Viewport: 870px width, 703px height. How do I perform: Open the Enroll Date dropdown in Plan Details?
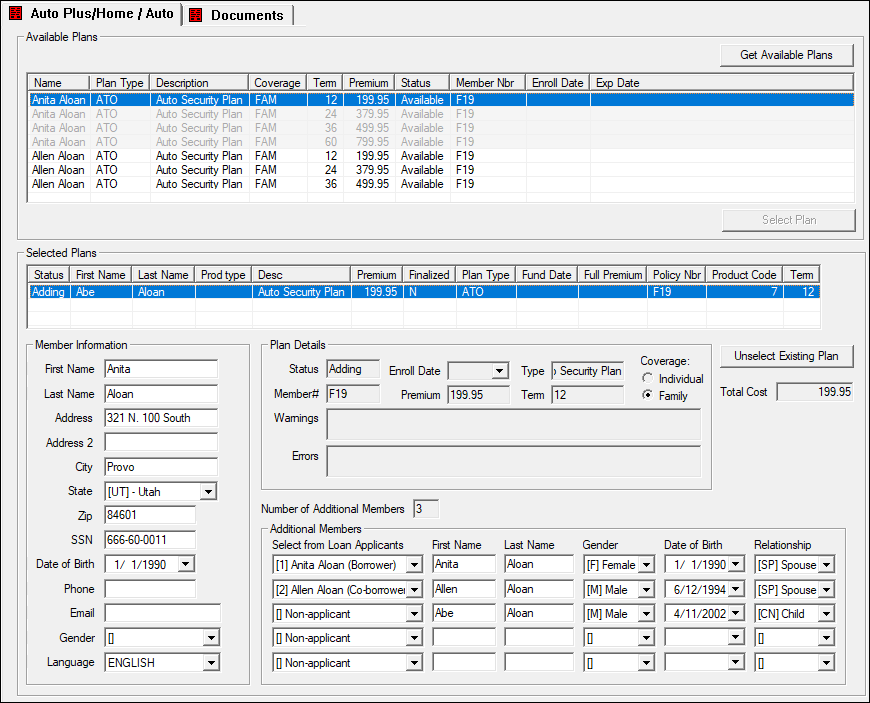point(499,371)
